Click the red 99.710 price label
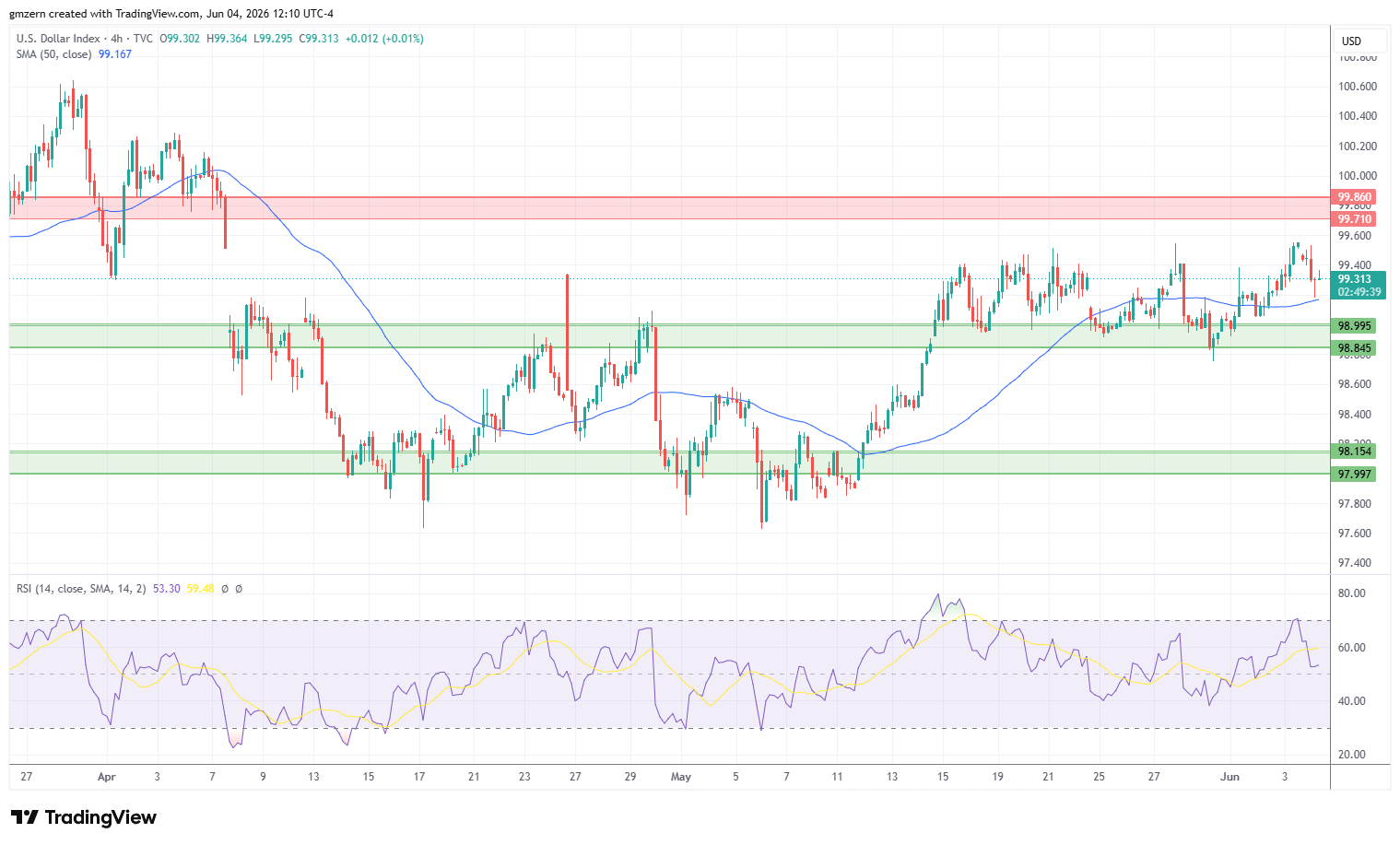The width and height of the screenshot is (1400, 845). pyautogui.click(x=1354, y=219)
